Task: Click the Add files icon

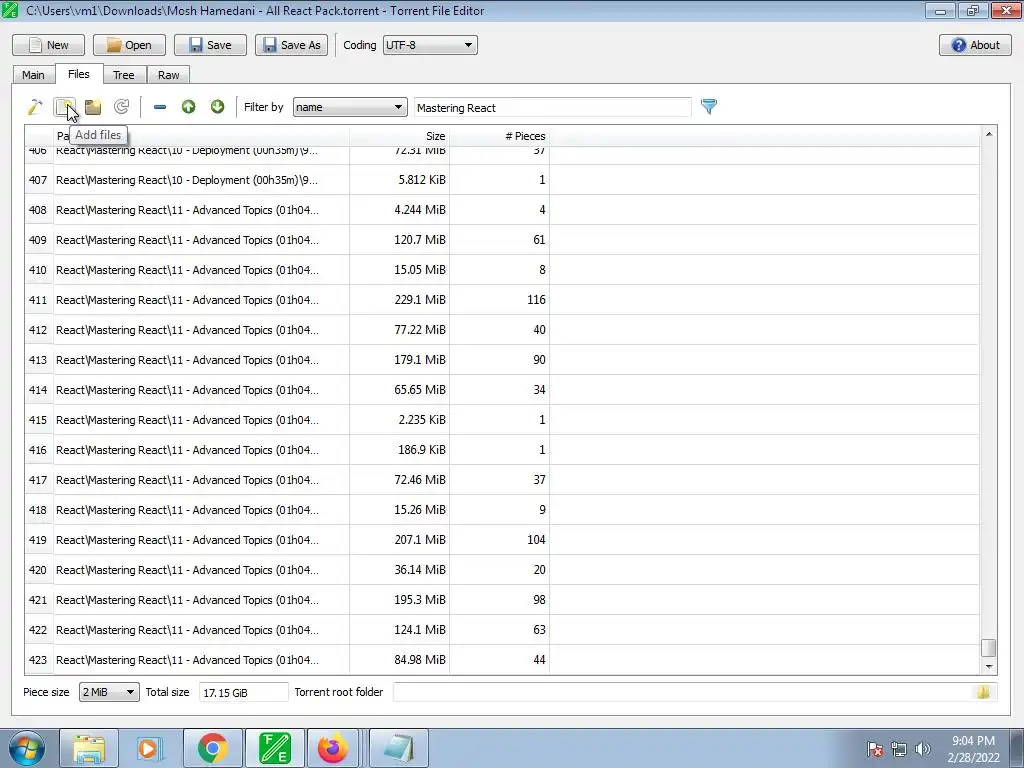Action: pyautogui.click(x=64, y=106)
